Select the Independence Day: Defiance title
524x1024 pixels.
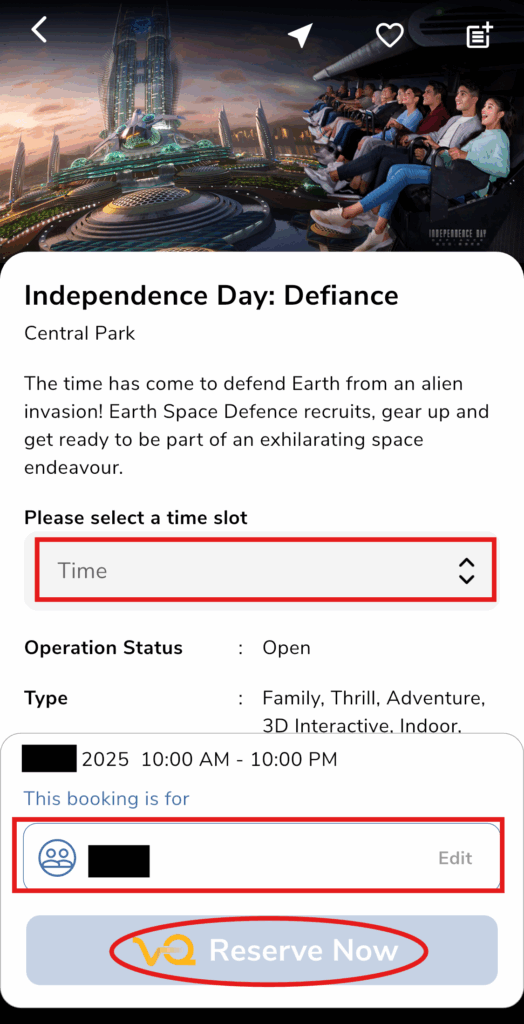[x=211, y=296]
